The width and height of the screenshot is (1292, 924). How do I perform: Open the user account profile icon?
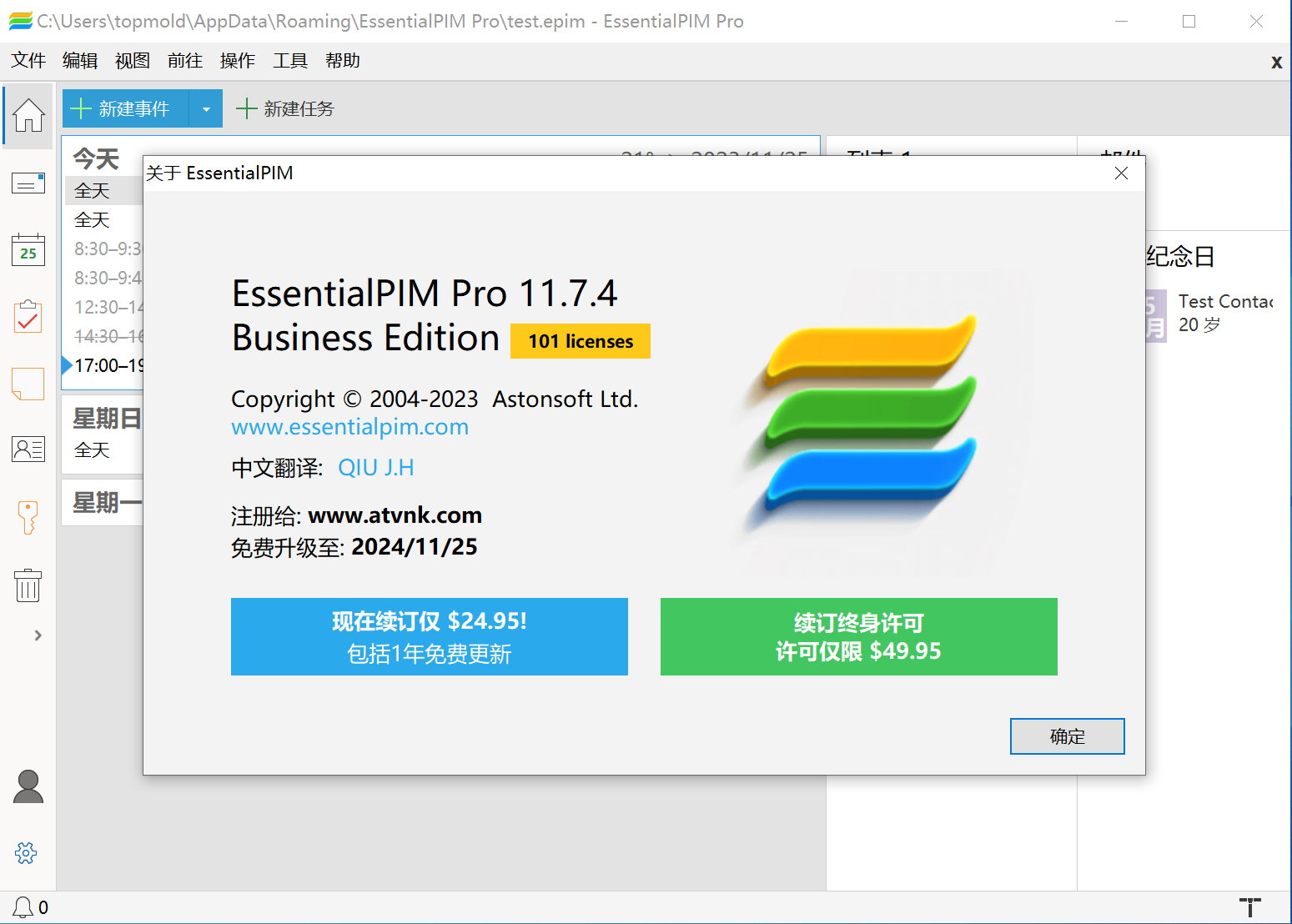[x=28, y=786]
